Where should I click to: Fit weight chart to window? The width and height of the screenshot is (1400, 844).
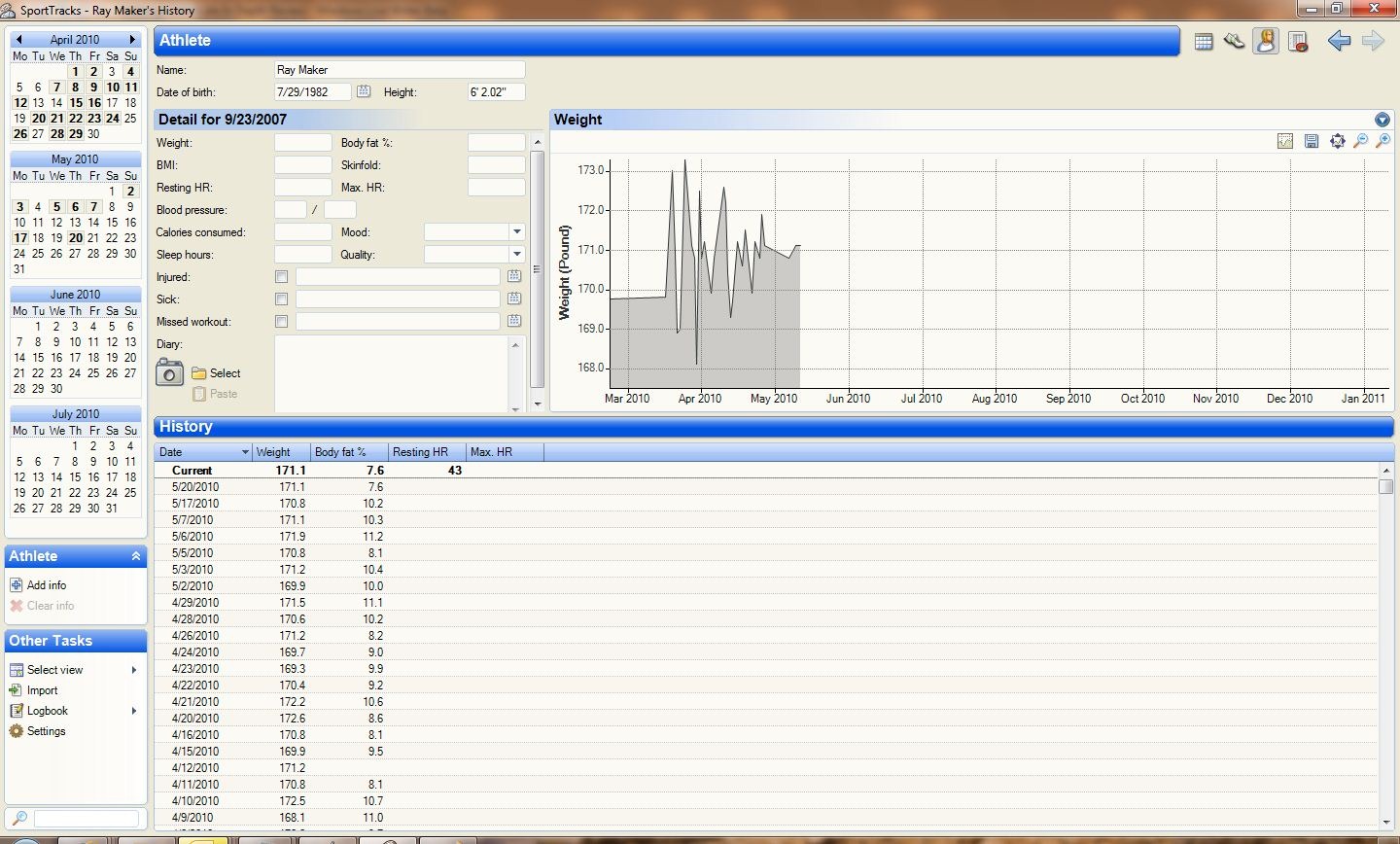point(1338,141)
